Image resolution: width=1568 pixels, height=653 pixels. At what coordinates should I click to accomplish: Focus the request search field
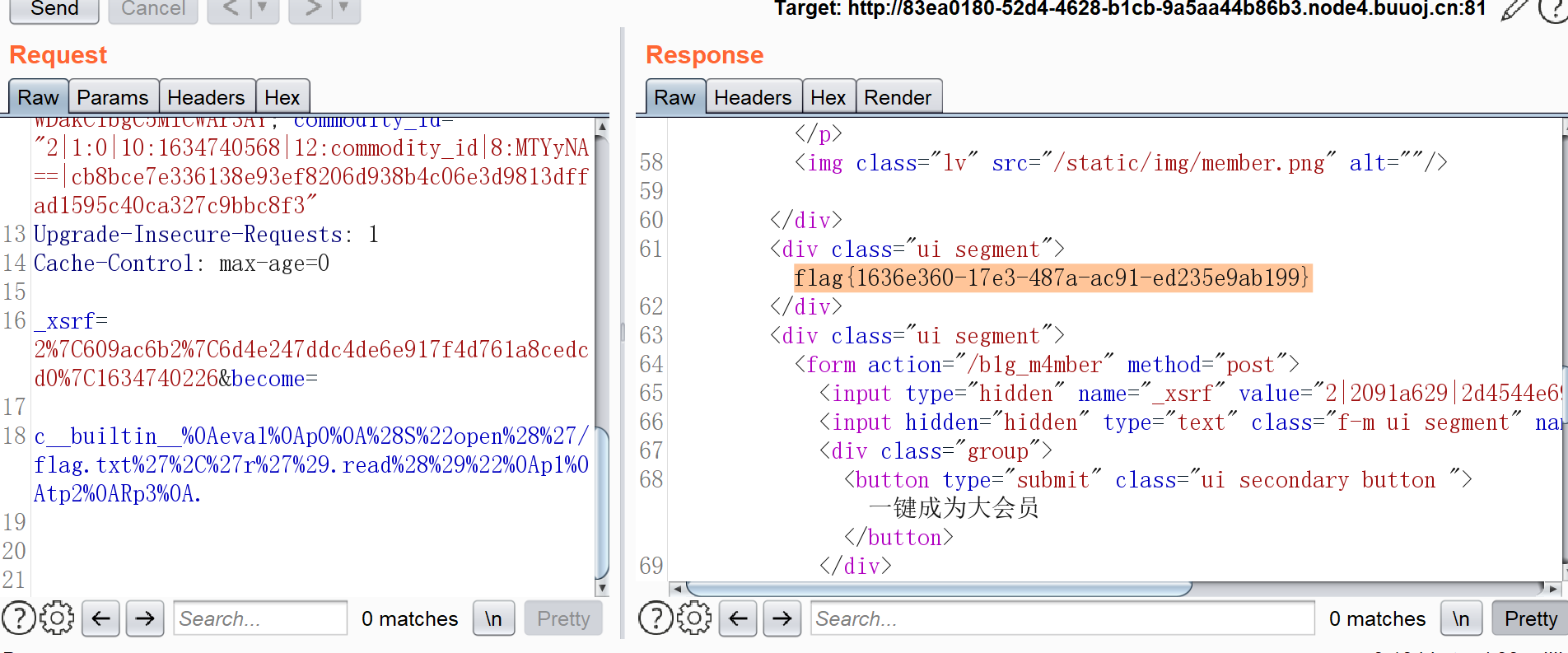pos(260,618)
